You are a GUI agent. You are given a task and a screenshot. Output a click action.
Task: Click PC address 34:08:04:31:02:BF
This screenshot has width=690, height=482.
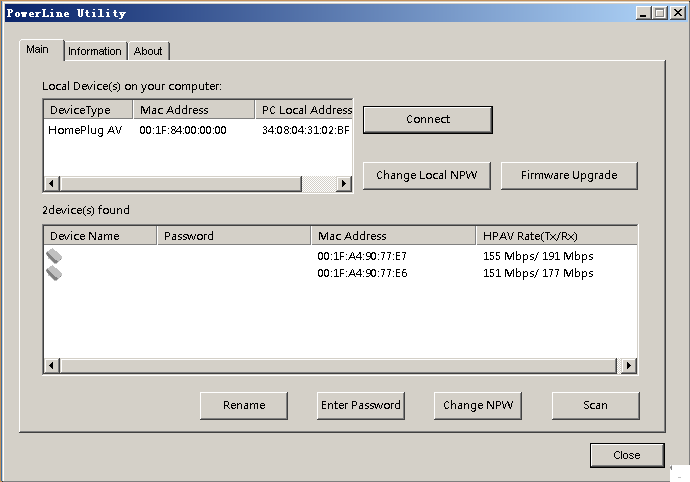coord(305,130)
